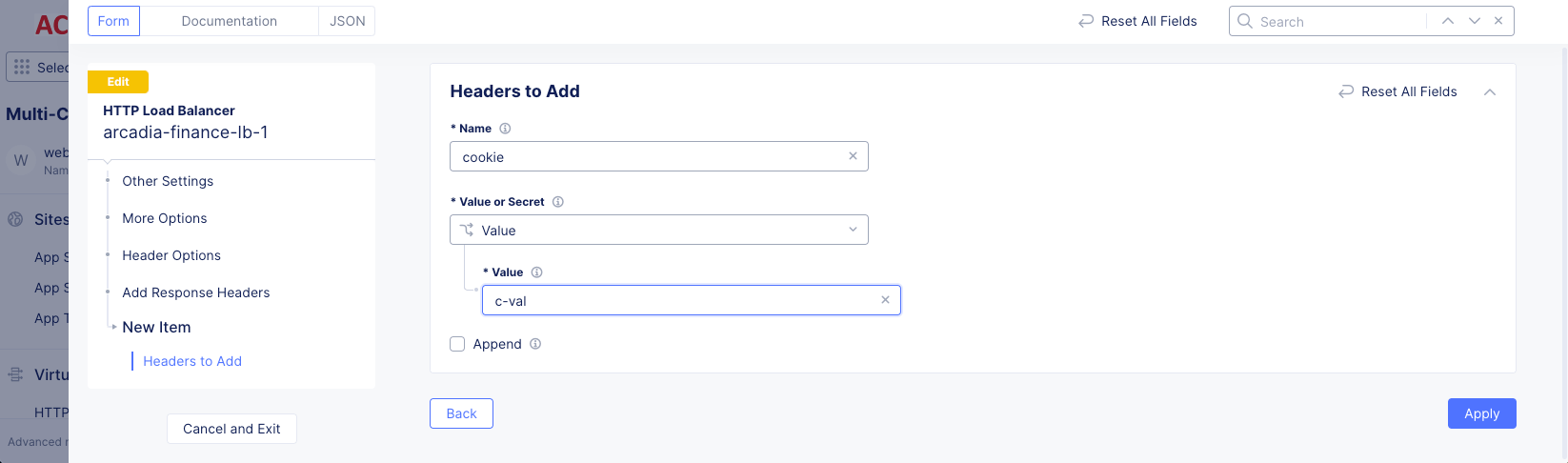
Task: Click the info icon beside Append
Action: coord(535,344)
